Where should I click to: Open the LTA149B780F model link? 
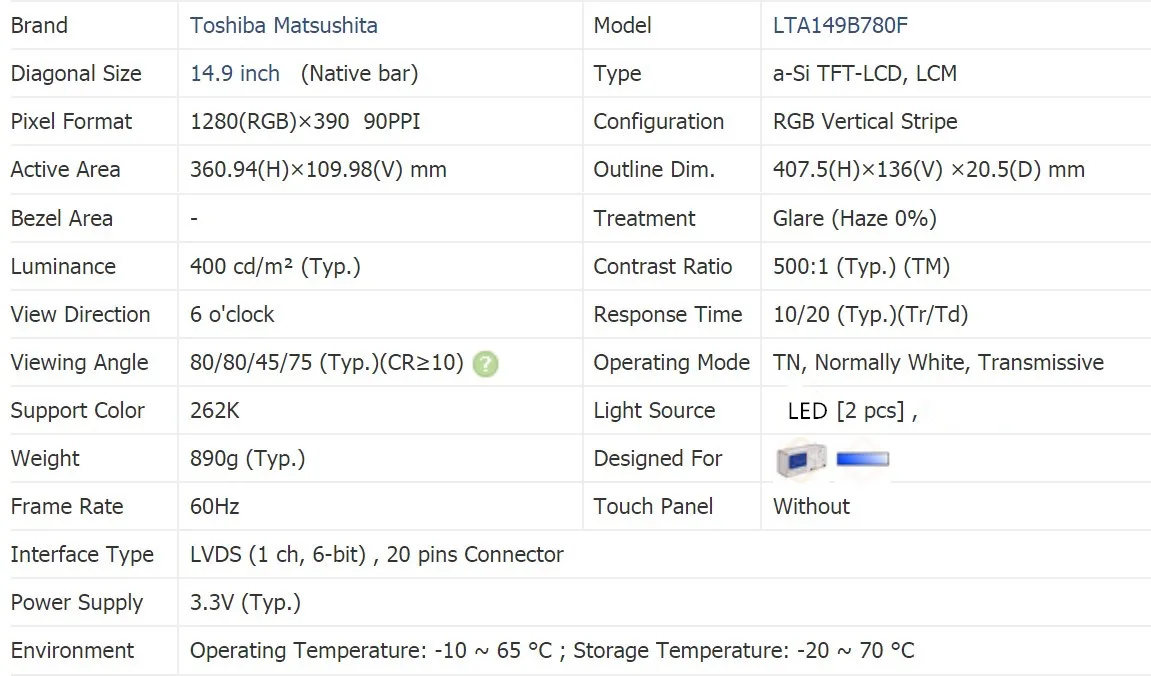[x=840, y=25]
